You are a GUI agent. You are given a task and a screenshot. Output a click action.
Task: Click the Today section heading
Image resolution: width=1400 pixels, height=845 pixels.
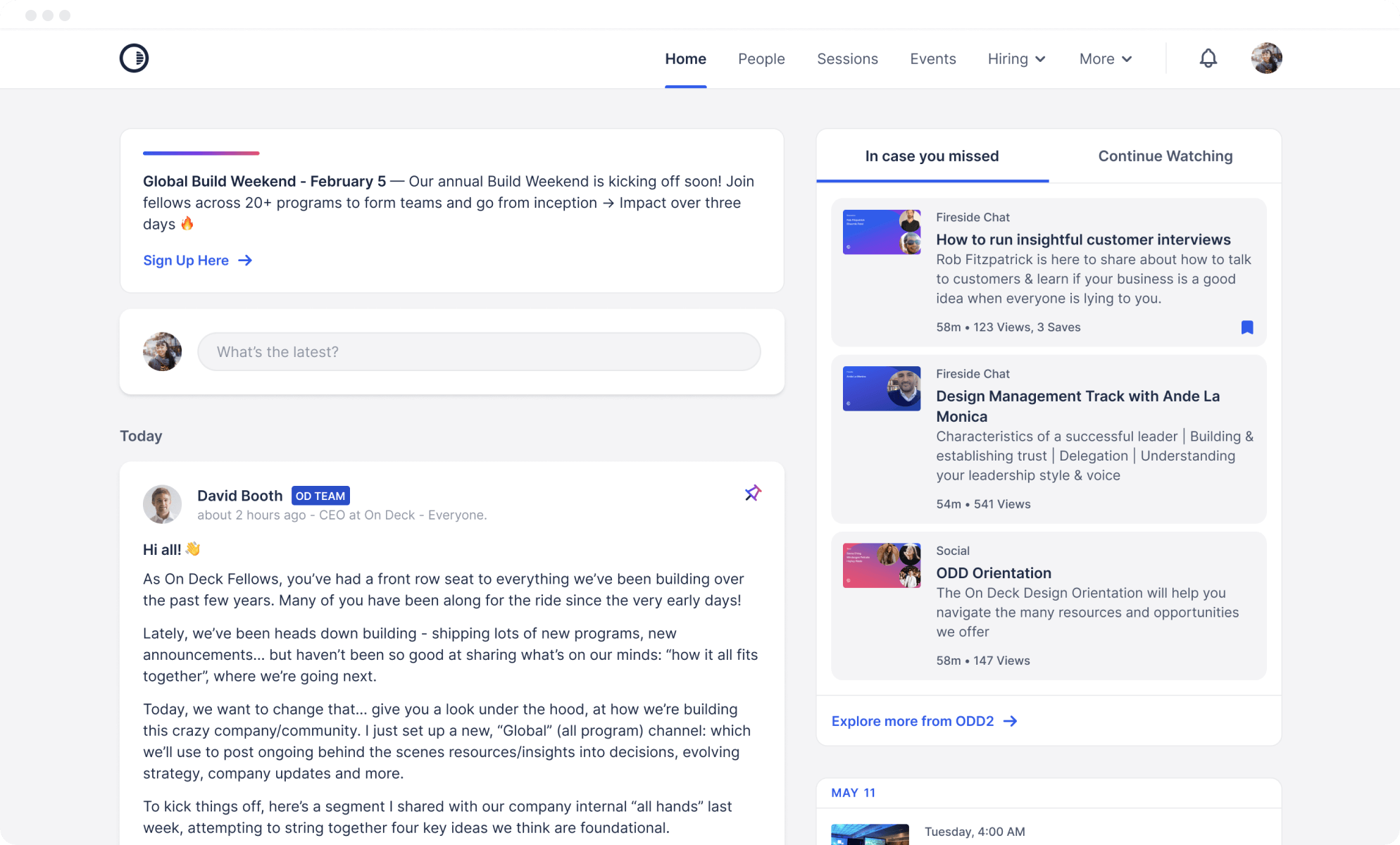(141, 436)
